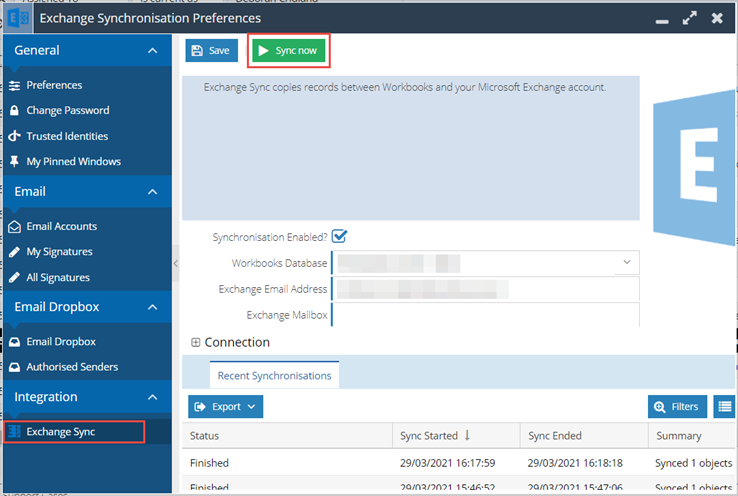Click the Sync Ended column header

(x=584, y=436)
